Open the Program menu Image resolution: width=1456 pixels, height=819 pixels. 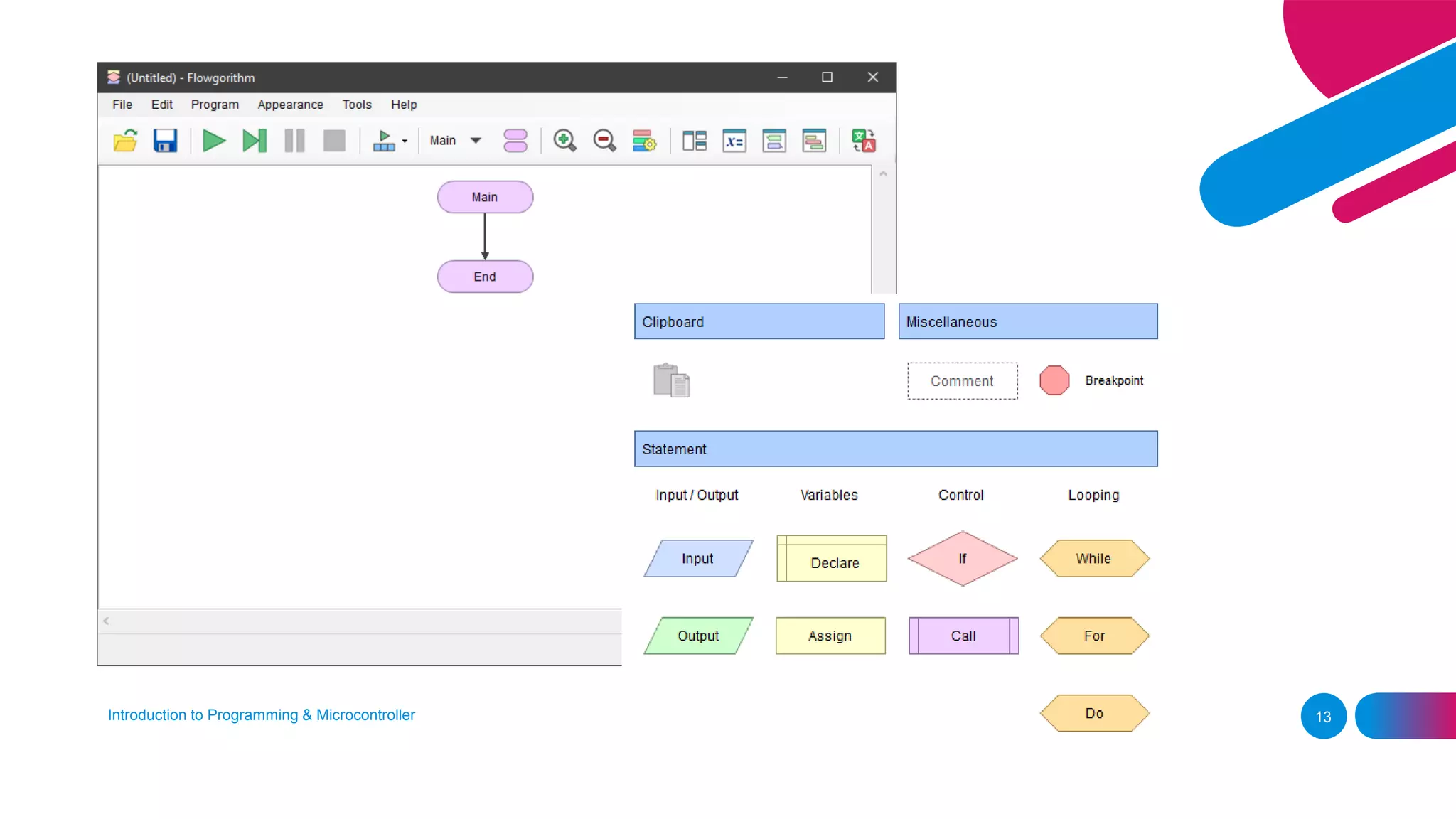click(x=214, y=105)
